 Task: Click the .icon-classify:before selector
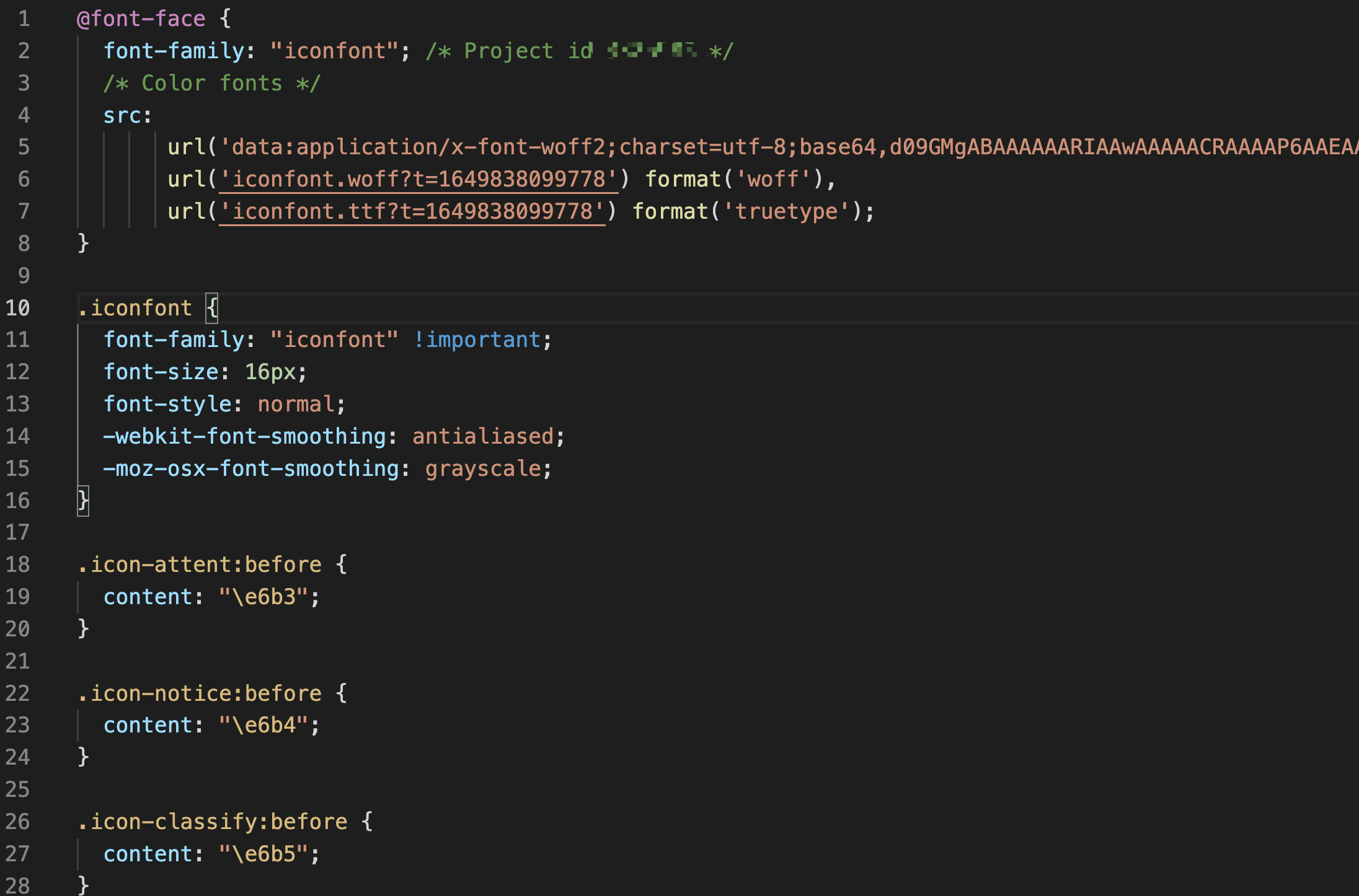(213, 822)
